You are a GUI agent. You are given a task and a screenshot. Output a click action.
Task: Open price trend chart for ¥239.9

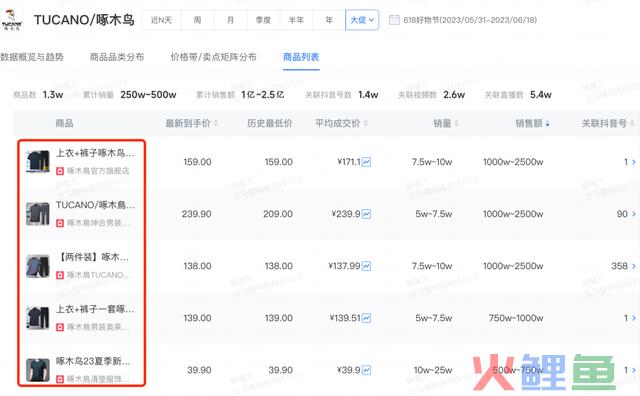367,214
